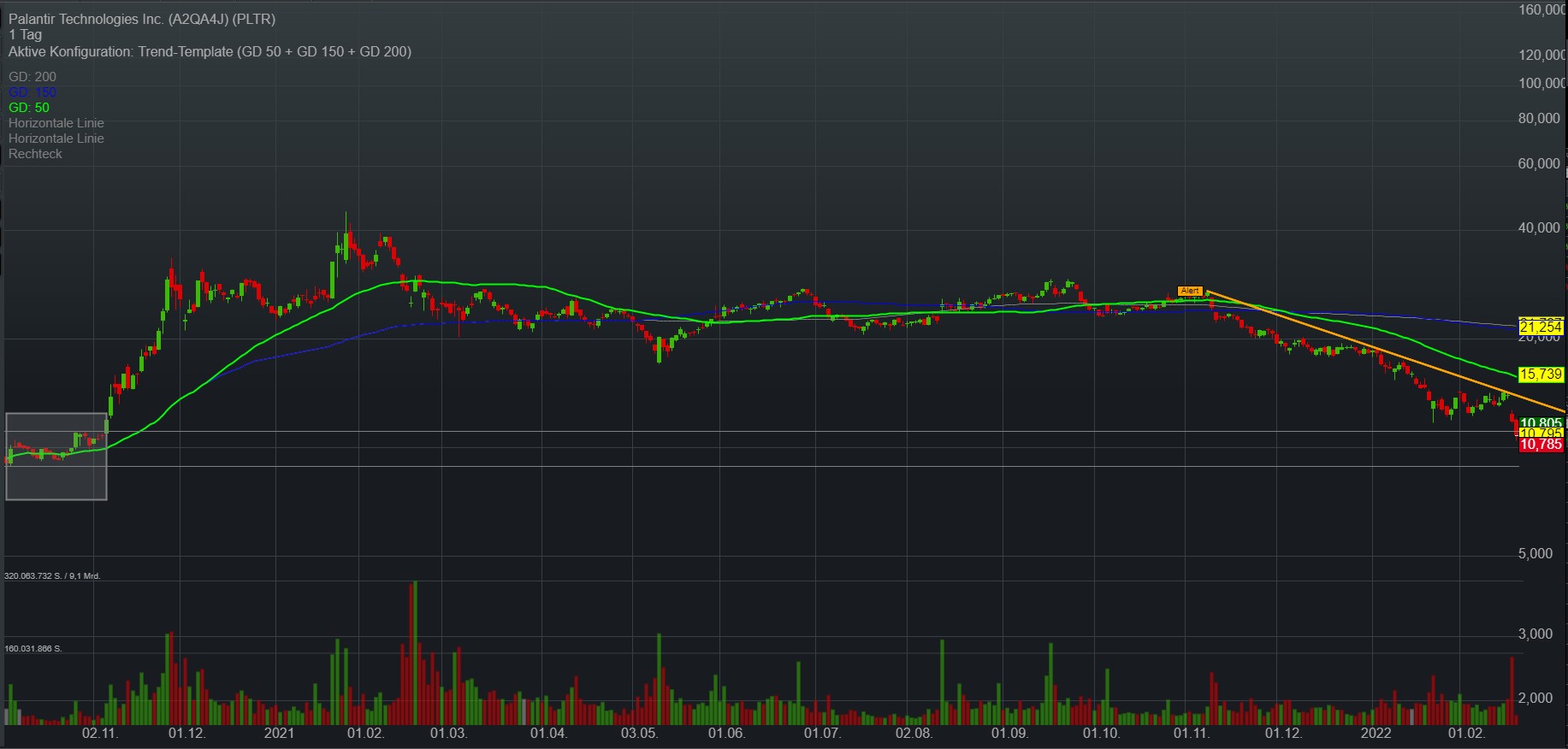Viewport: 1568px width, 749px height.
Task: Click the green 15,739 price label
Action: coord(1541,374)
